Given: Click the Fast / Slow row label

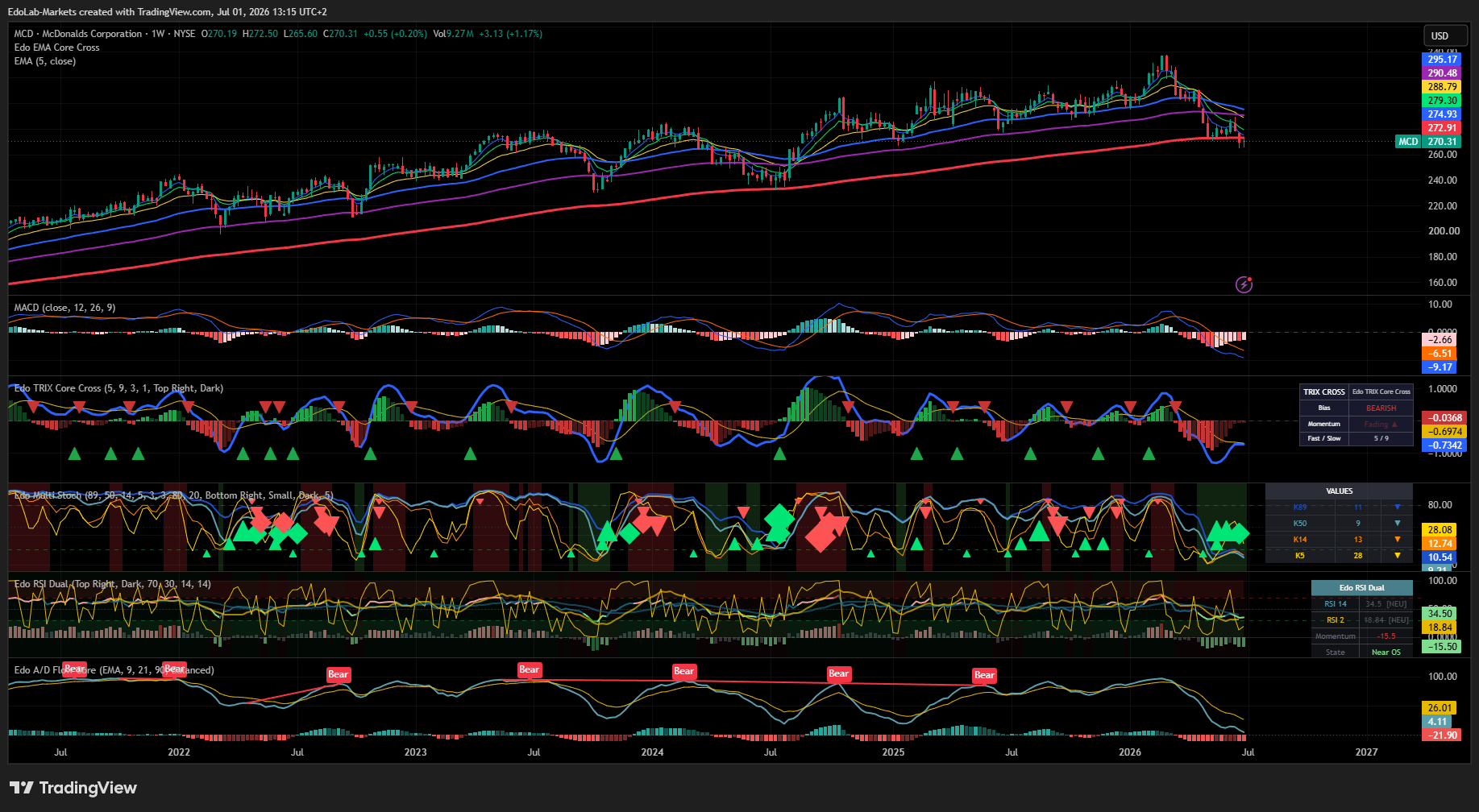Looking at the screenshot, I should pos(1324,439).
